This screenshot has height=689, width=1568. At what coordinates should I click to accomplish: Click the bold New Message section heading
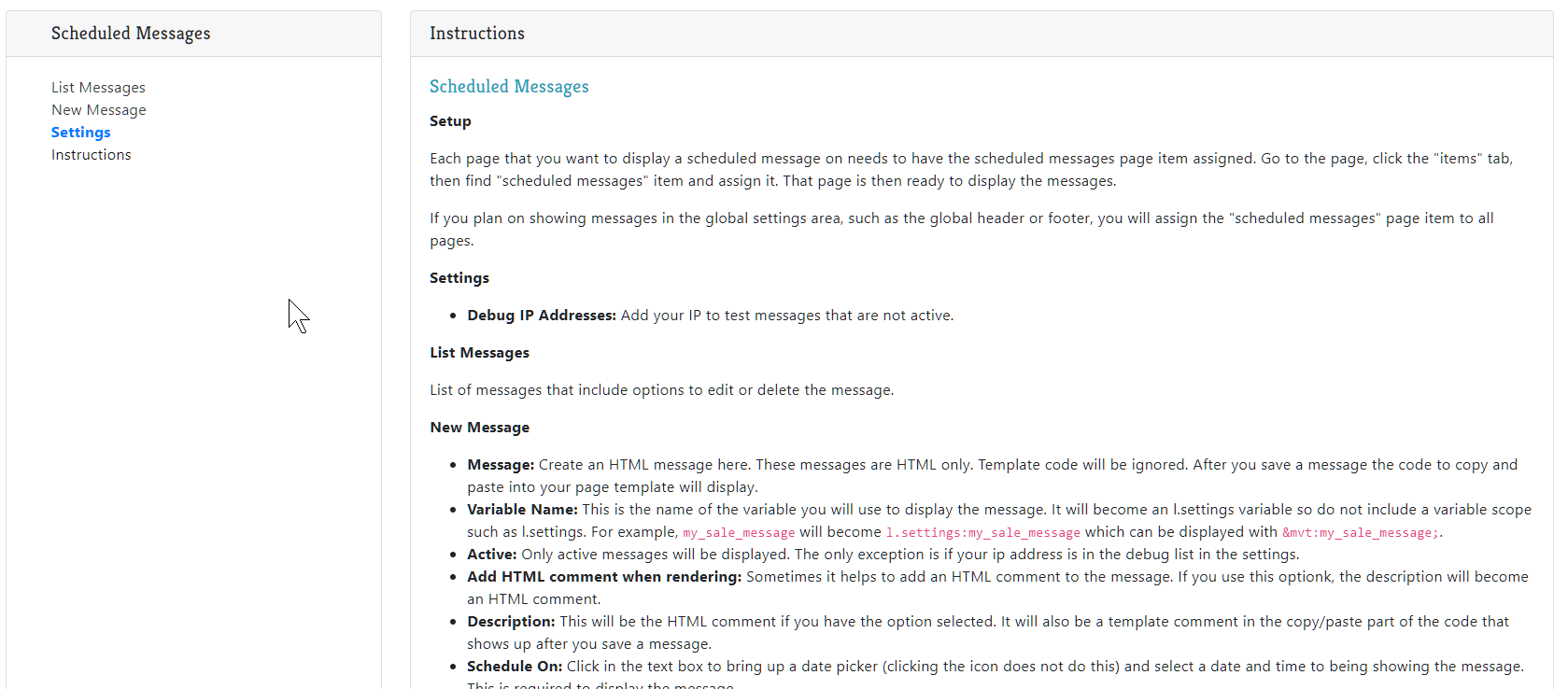click(x=479, y=428)
